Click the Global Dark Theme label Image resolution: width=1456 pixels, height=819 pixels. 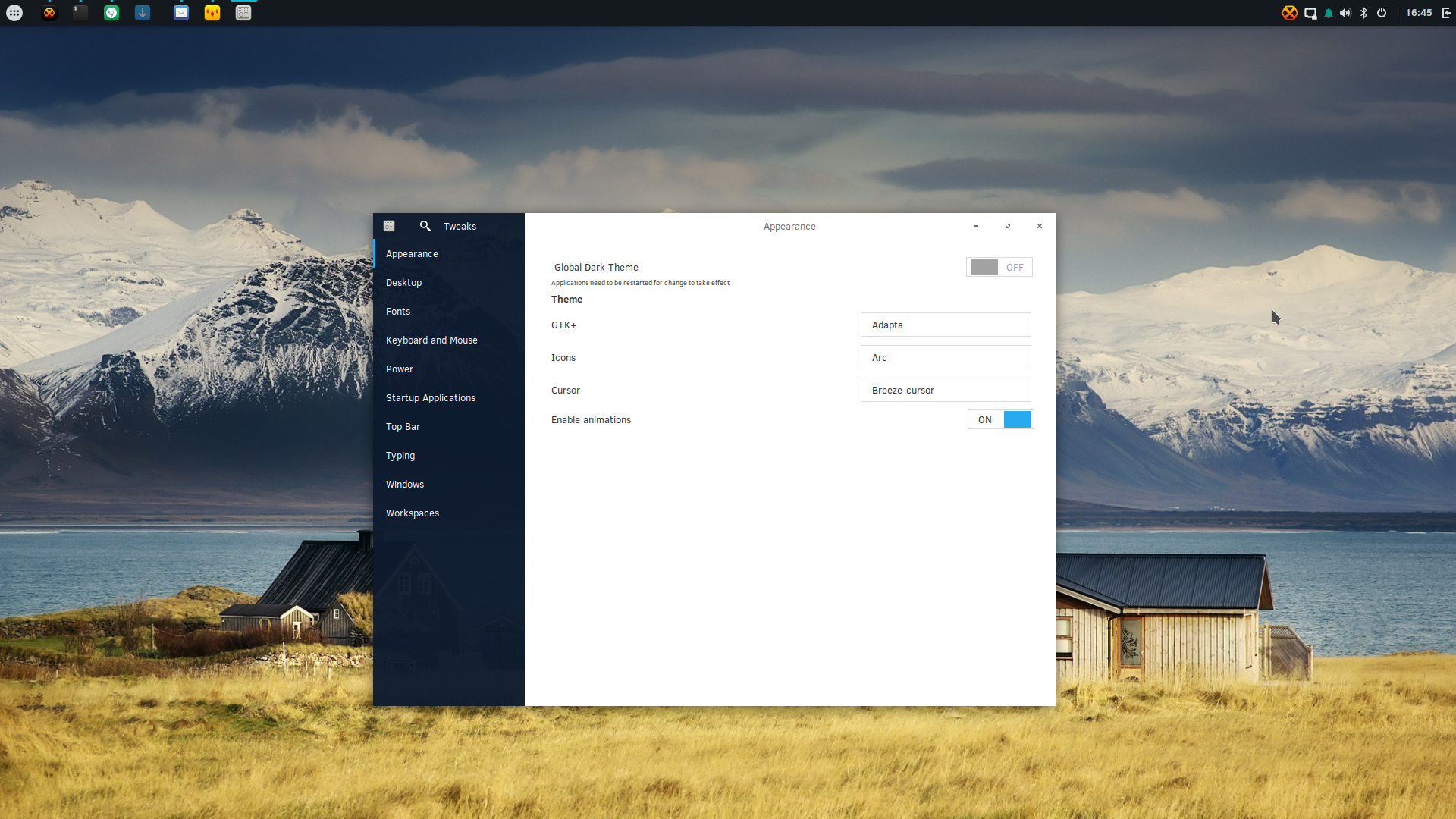596,268
